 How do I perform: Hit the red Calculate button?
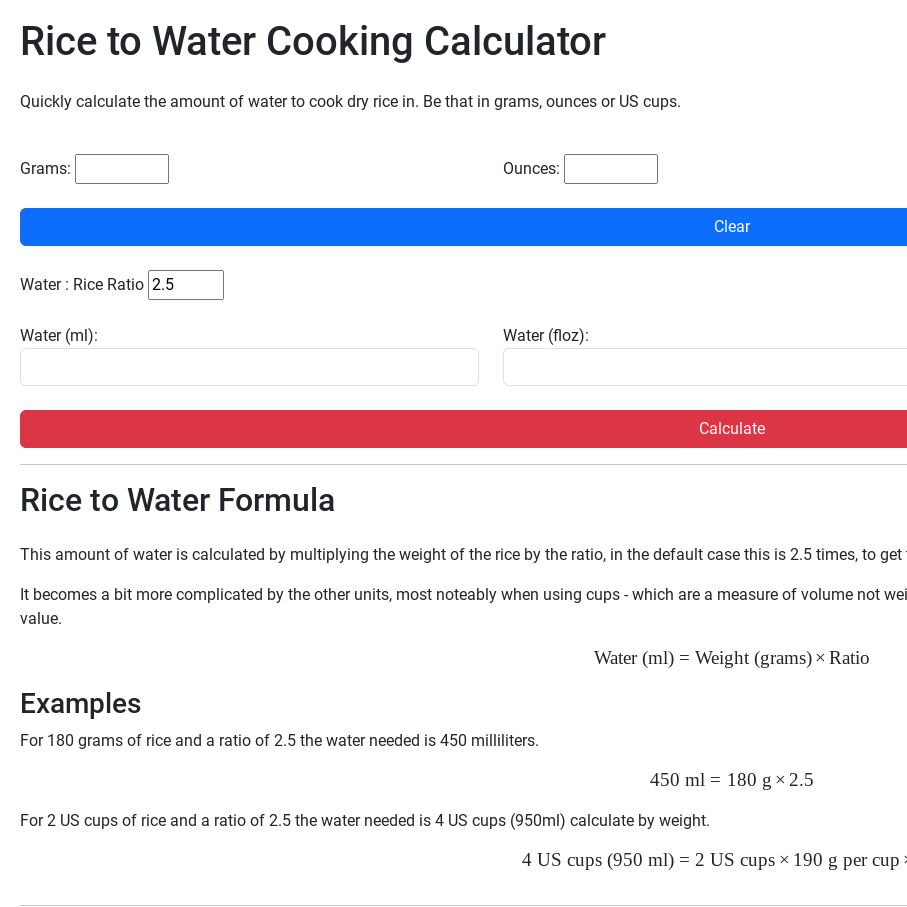[731, 429]
